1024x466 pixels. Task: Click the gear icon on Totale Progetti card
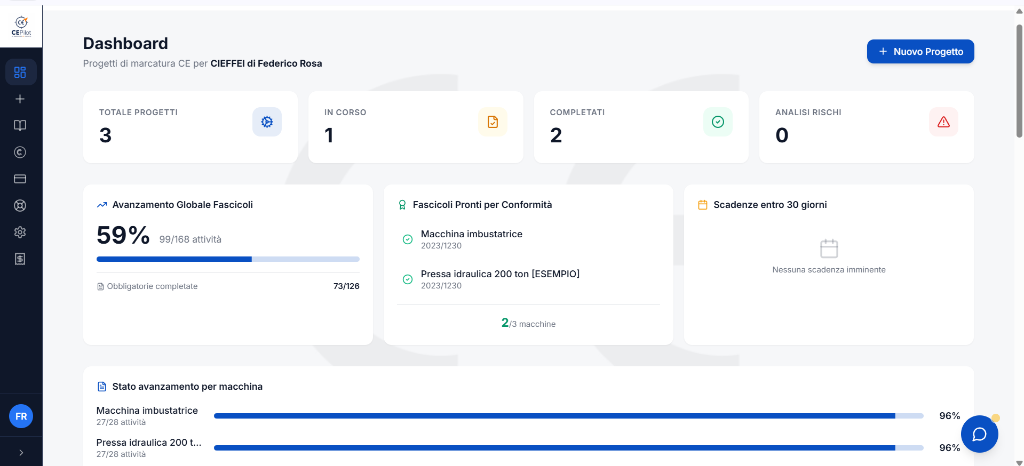coord(267,122)
